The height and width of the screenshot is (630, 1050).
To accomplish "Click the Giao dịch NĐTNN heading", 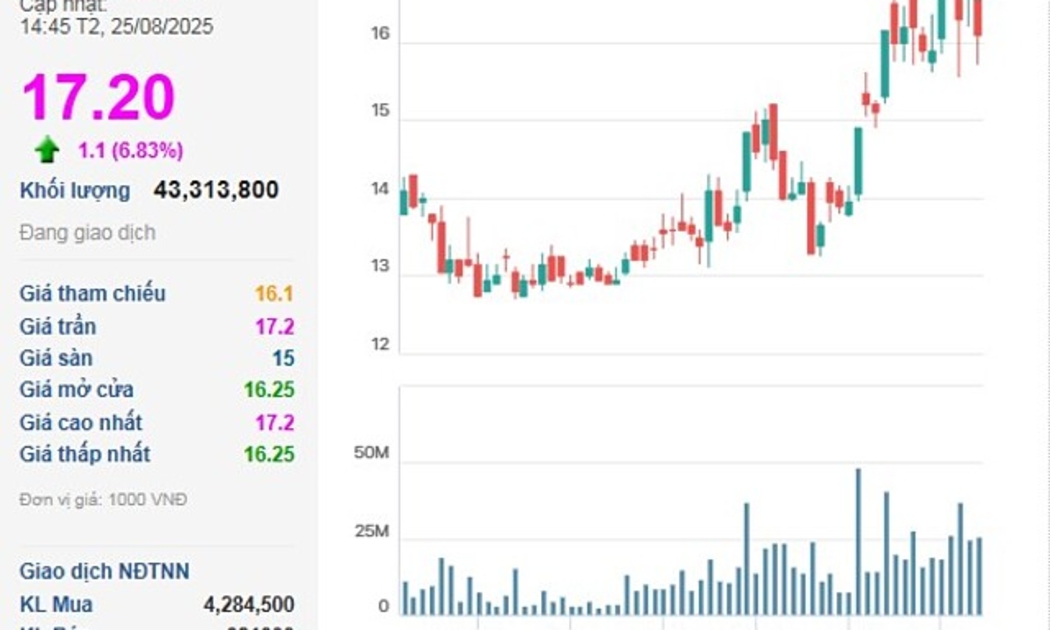I will tap(104, 572).
